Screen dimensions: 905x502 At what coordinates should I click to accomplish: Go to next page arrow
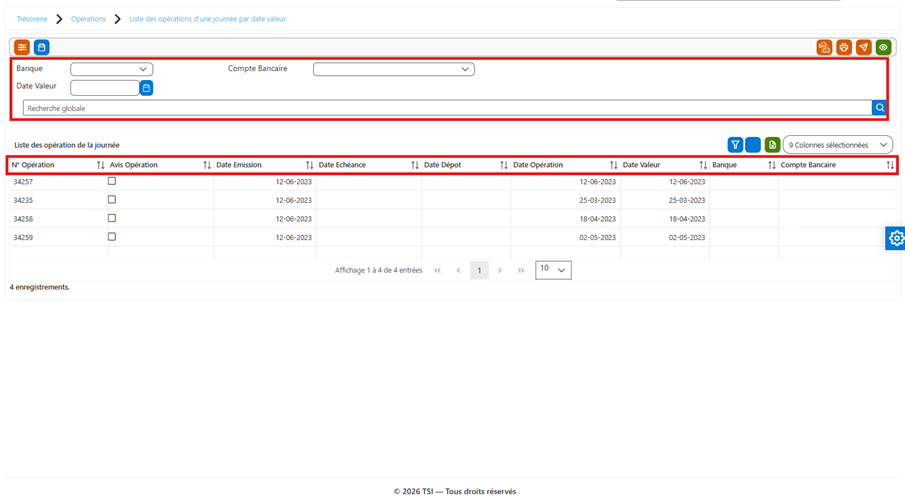[x=500, y=270]
